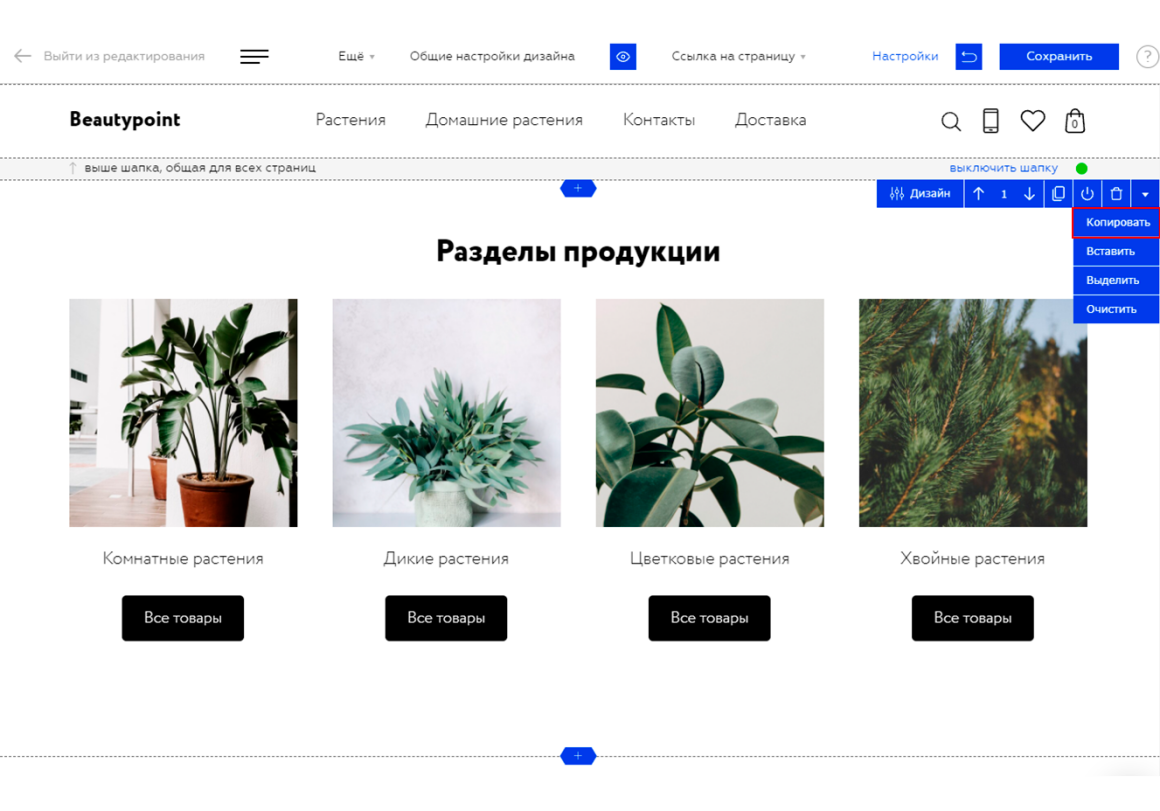
Task: Open the Домашние растения nav item
Action: 504,120
